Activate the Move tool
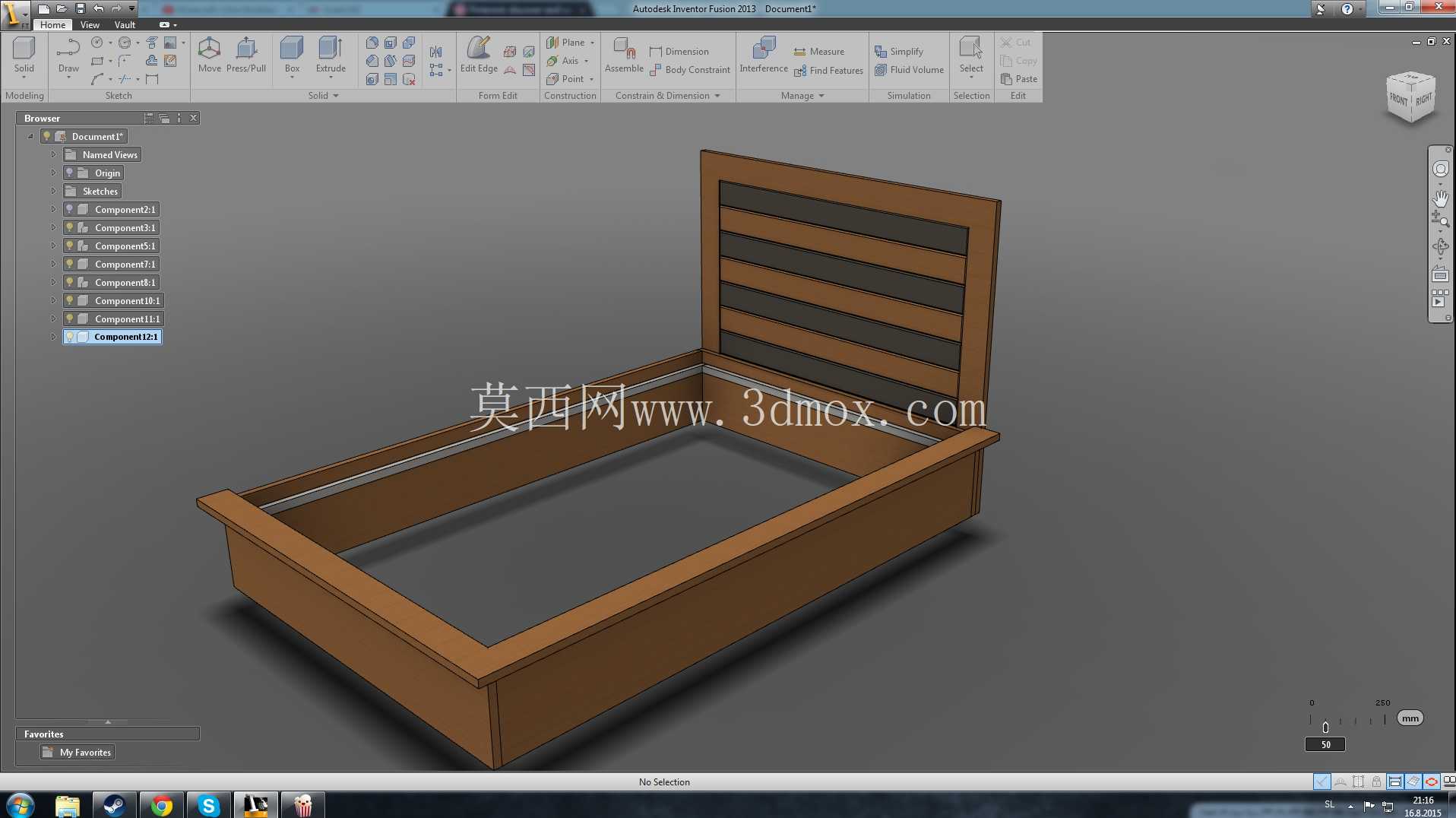The height and width of the screenshot is (818, 1456). tap(209, 55)
